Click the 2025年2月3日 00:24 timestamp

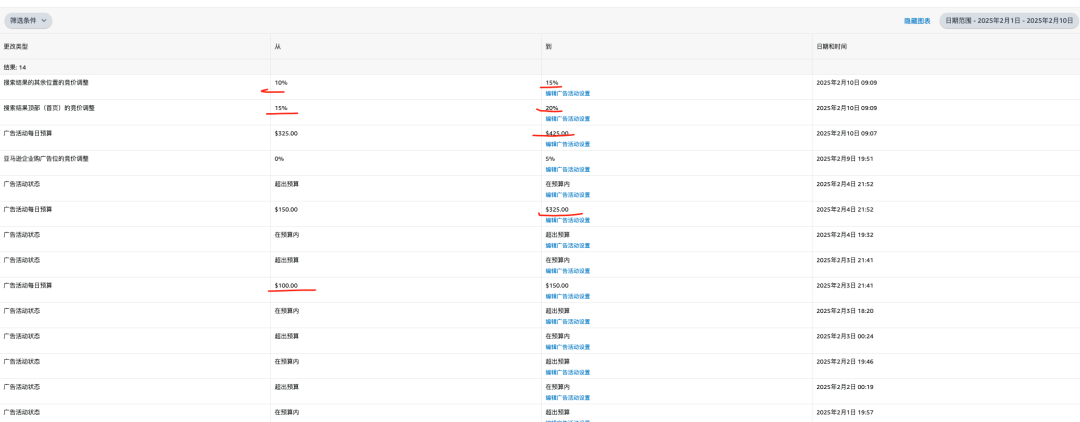click(x=845, y=336)
